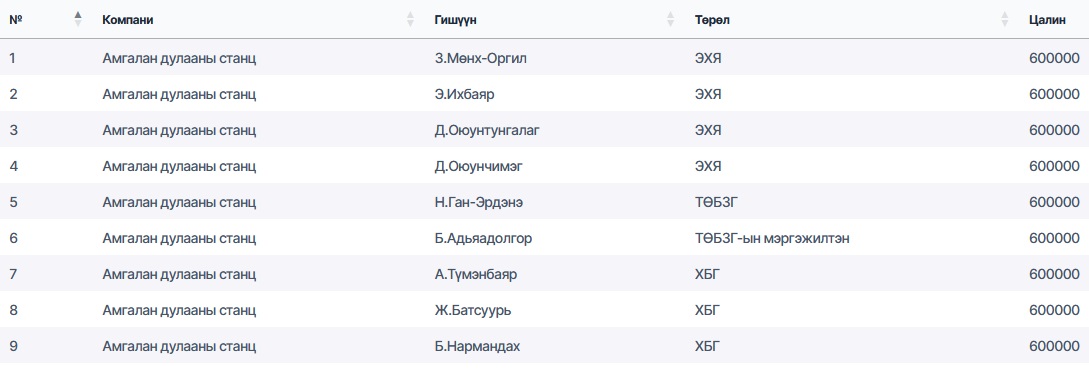This screenshot has width=1089, height=371.
Task: Toggle sort icon in Гишүүн column header
Action: (670, 19)
